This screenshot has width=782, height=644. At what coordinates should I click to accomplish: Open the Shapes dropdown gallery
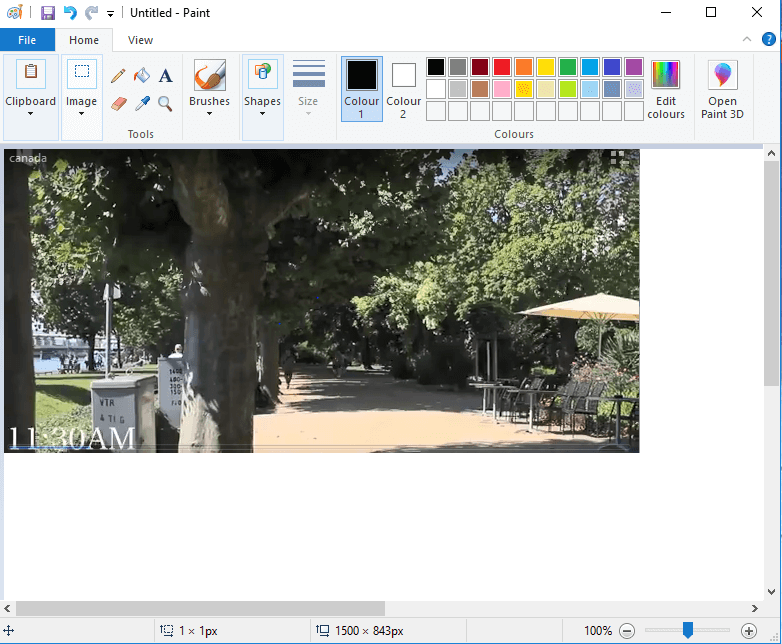pos(262,113)
